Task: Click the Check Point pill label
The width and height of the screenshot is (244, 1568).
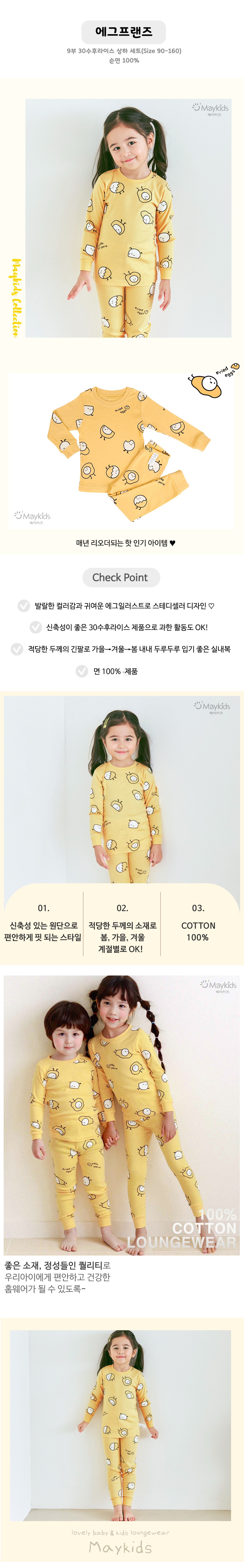Action: [x=121, y=577]
